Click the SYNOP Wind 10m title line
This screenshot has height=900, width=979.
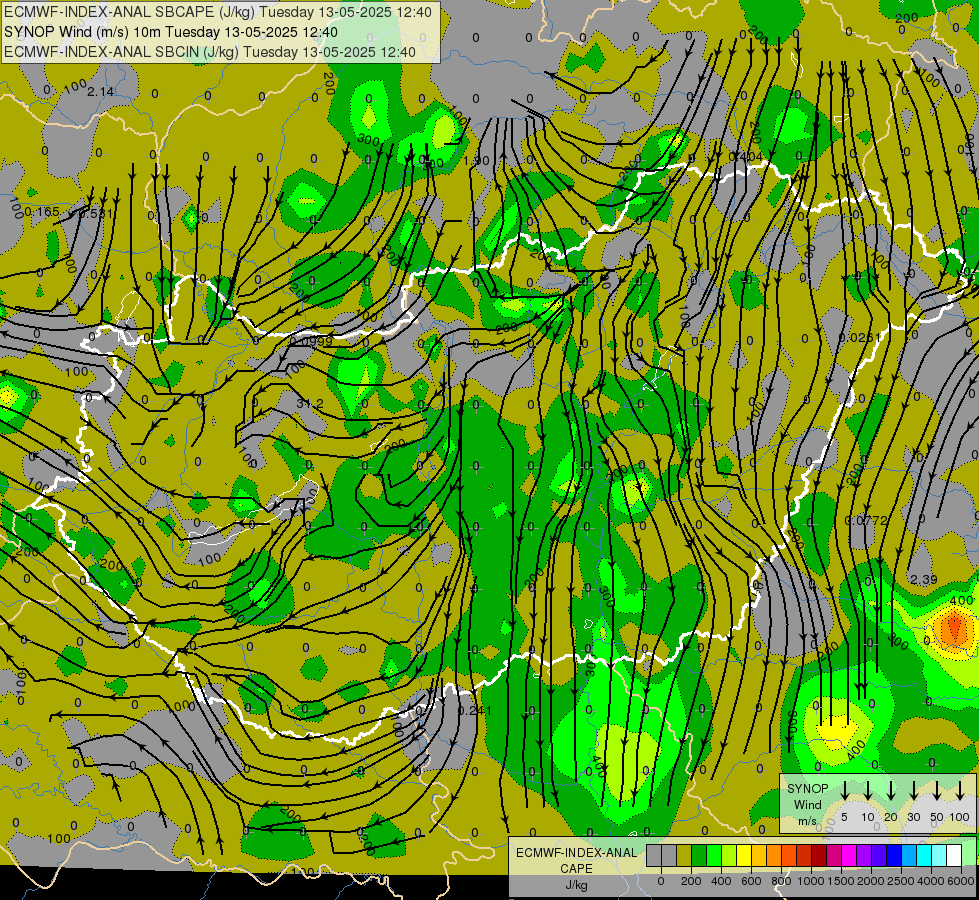pos(170,32)
